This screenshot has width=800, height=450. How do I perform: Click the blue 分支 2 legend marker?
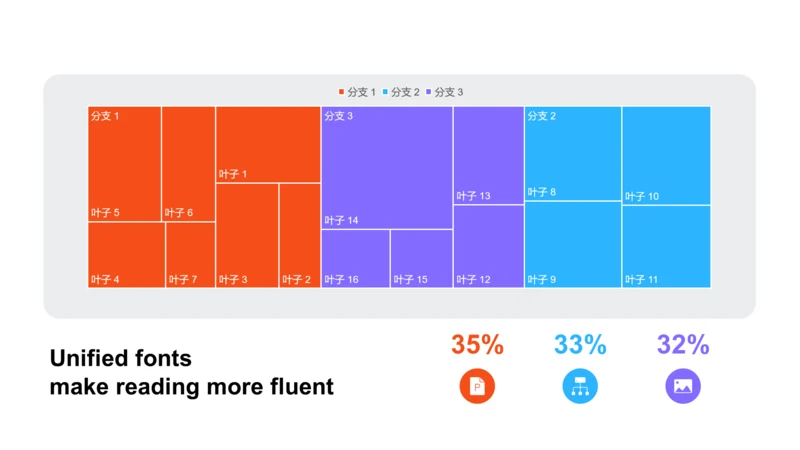pos(385,92)
